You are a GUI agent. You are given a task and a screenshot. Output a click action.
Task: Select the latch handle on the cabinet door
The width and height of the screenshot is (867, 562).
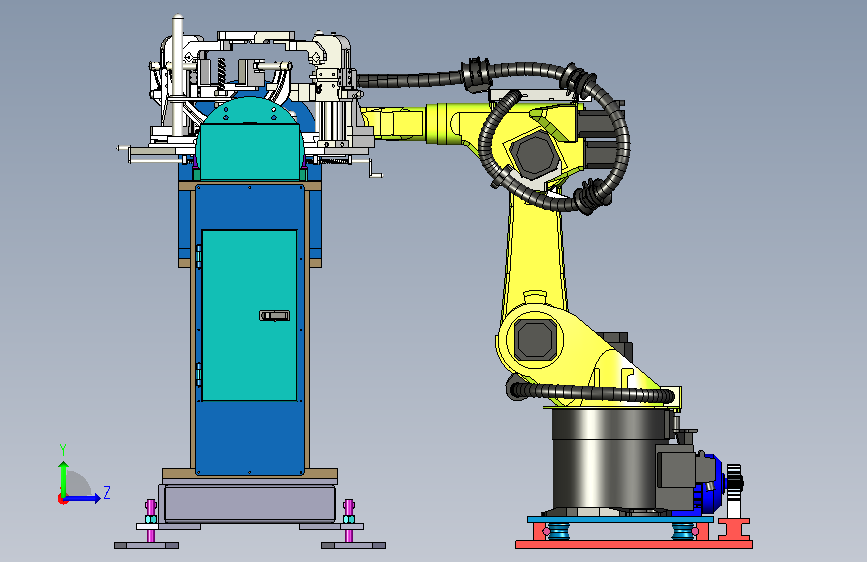pyautogui.click(x=275, y=315)
